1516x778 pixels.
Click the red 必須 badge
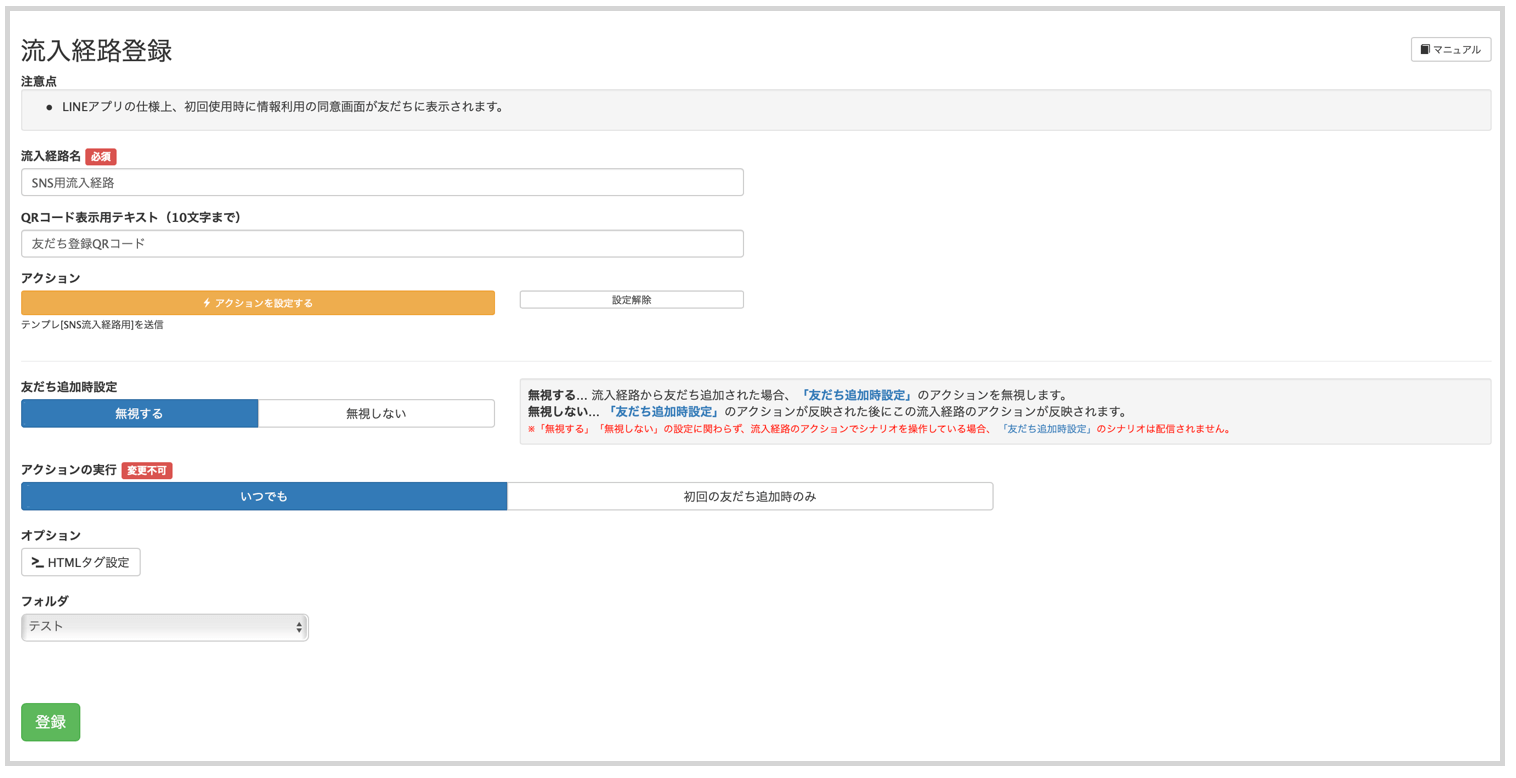pos(101,156)
